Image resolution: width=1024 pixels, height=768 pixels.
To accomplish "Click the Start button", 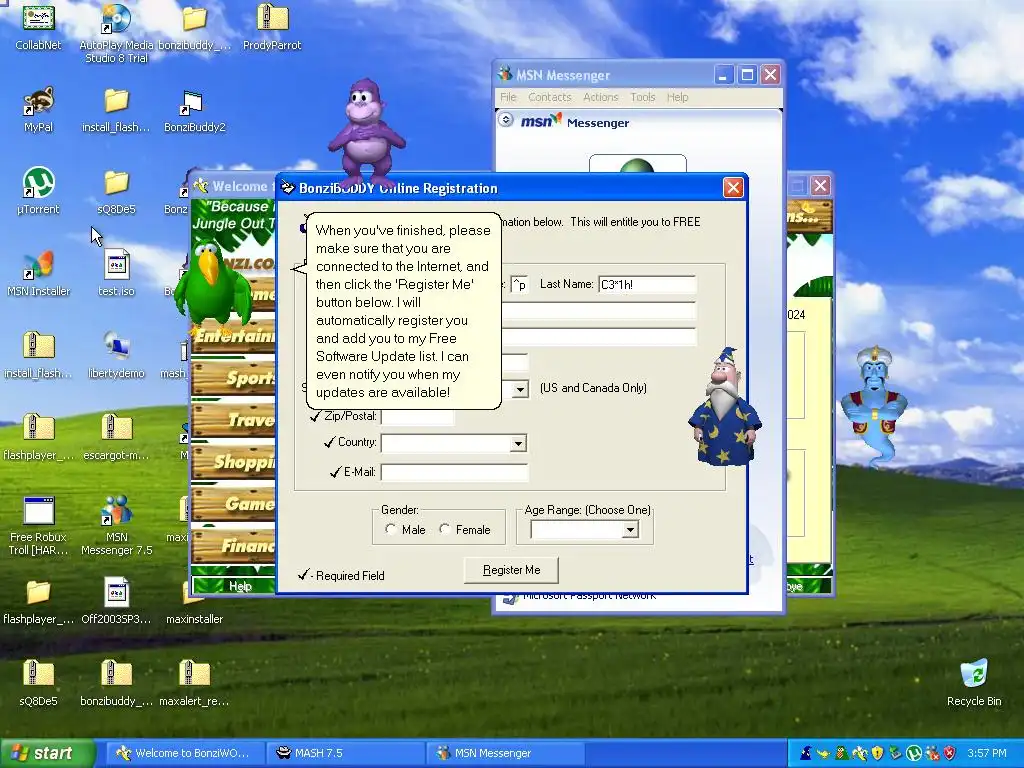I will click(x=47, y=754).
